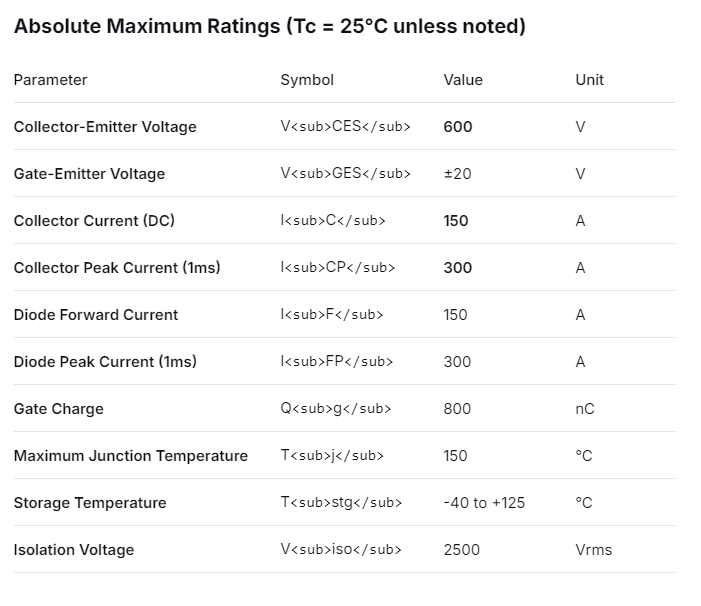Select the Diode Forward Current parameter
Screen dimensions: 701x606
[96, 315]
